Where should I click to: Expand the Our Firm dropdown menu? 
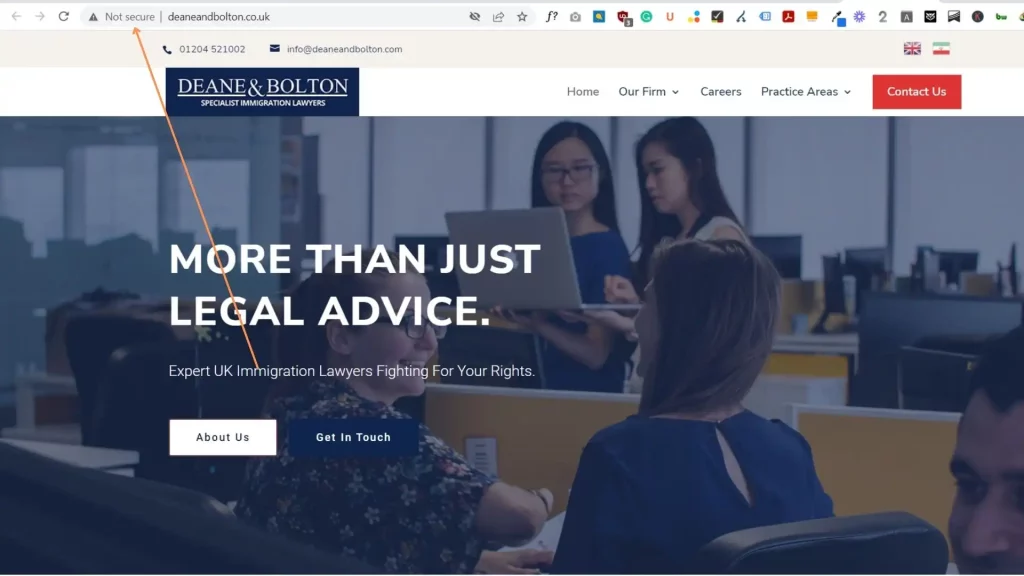point(648,91)
